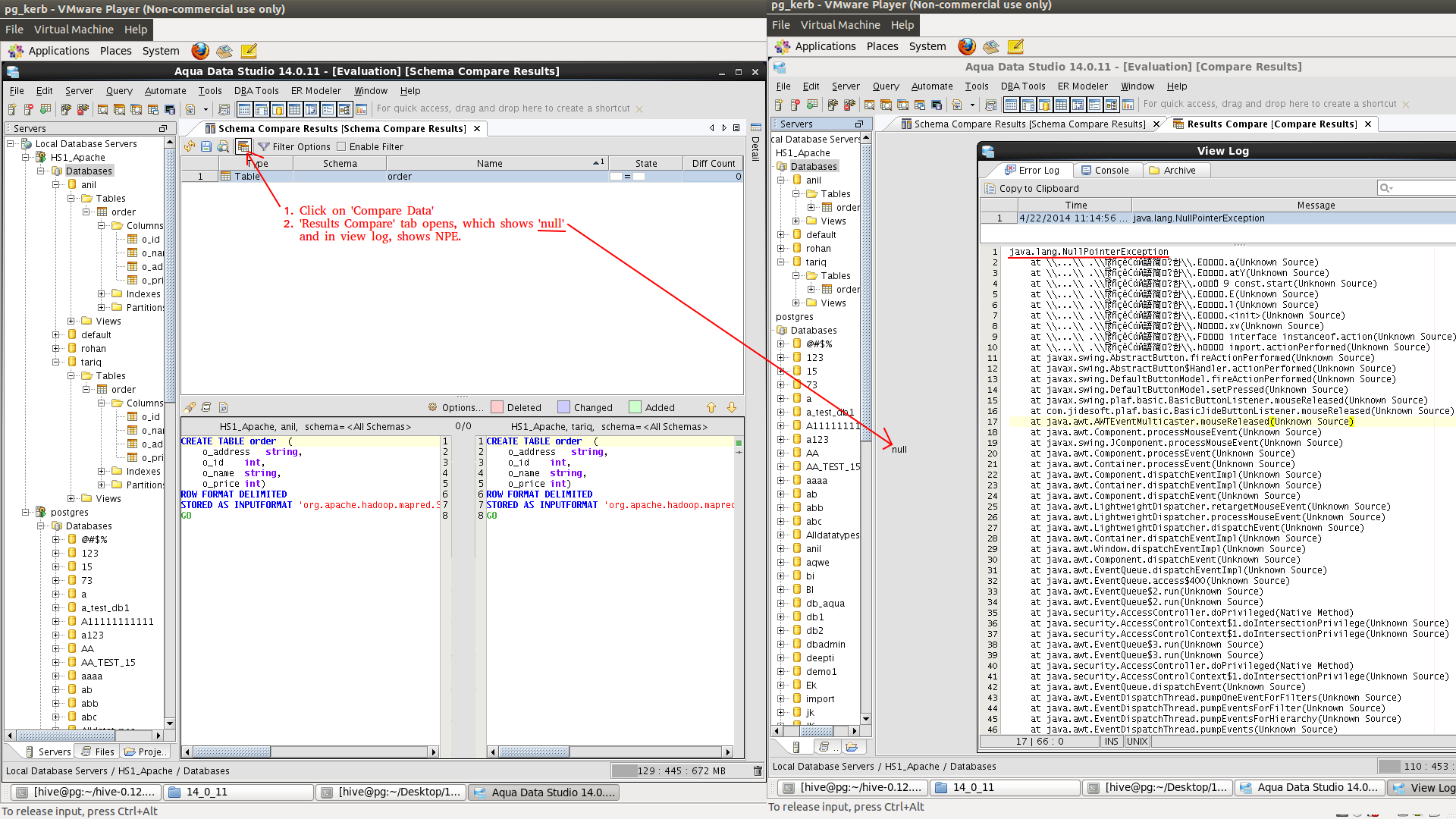Collapse the HS1_Apache server node
The image size is (1456, 819).
[26, 158]
